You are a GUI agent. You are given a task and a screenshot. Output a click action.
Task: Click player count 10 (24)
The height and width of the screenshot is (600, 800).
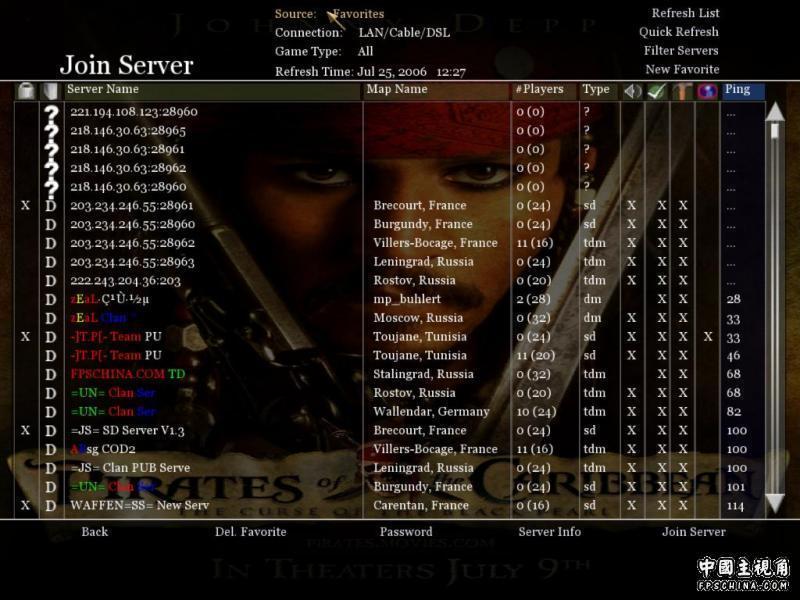coord(536,412)
